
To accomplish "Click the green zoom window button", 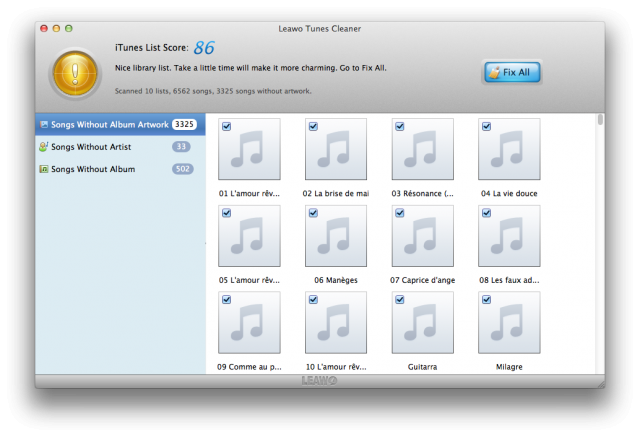I will (69, 28).
